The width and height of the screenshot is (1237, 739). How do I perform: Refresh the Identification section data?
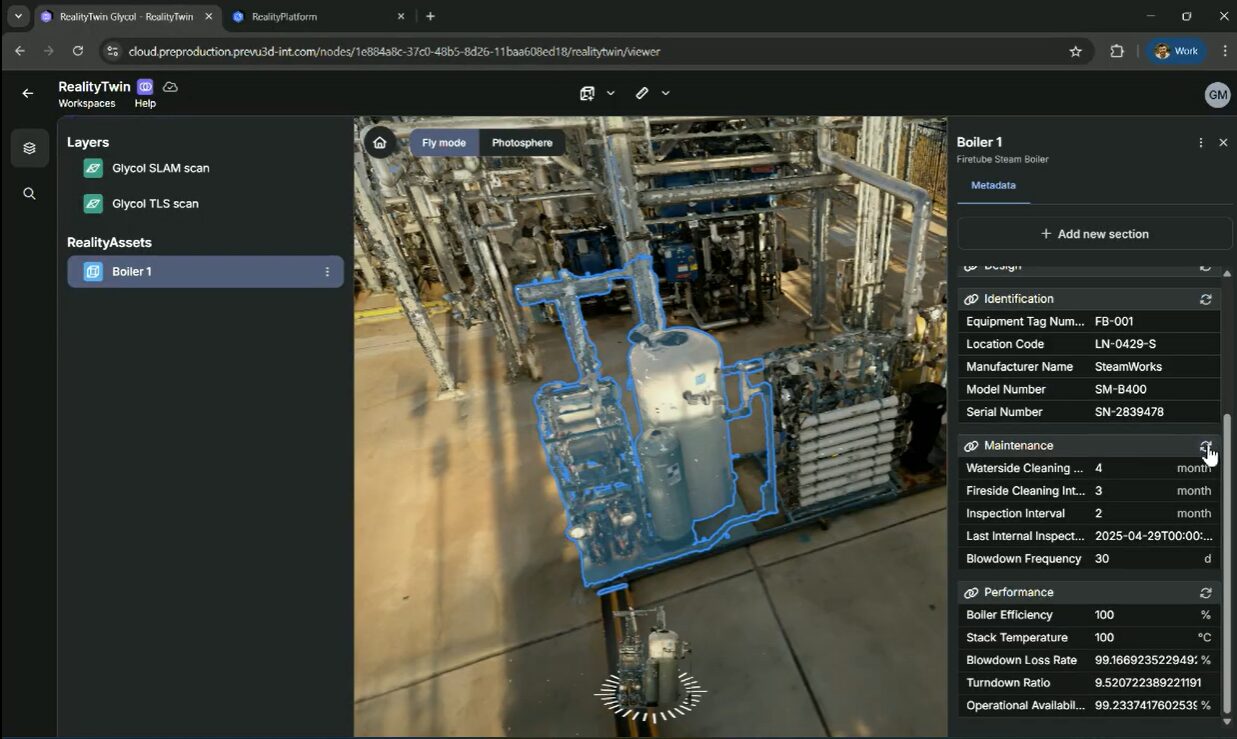coord(1206,299)
